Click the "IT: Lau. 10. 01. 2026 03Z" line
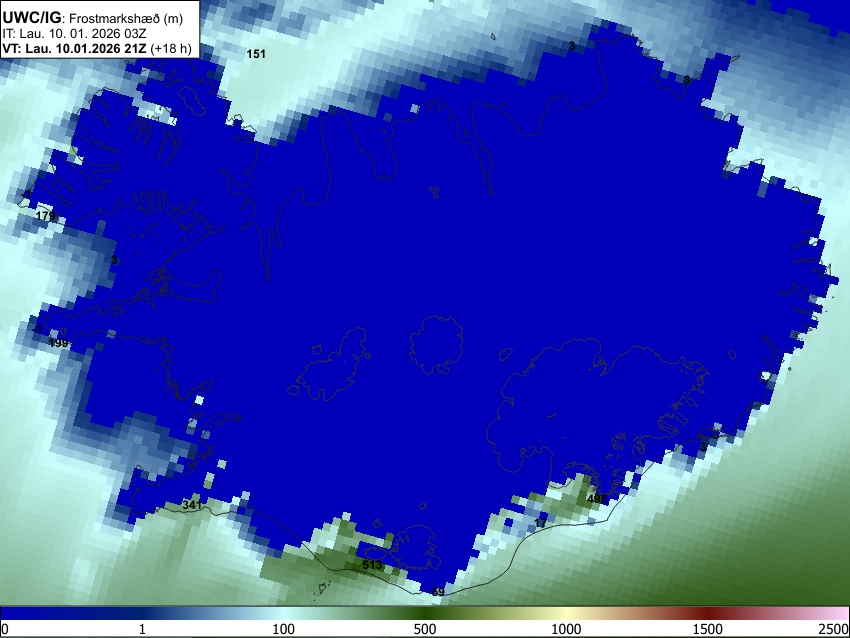 point(74,34)
